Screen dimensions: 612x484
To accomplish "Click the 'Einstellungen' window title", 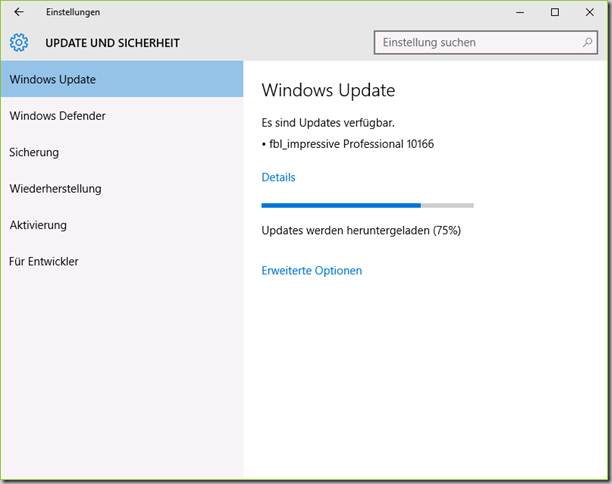I will tap(73, 12).
